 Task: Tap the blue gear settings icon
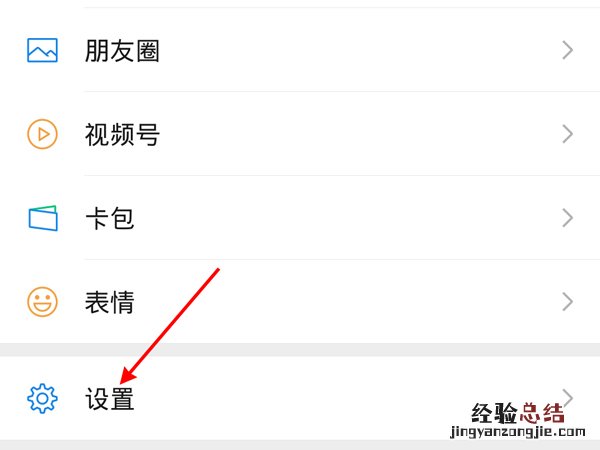point(42,398)
